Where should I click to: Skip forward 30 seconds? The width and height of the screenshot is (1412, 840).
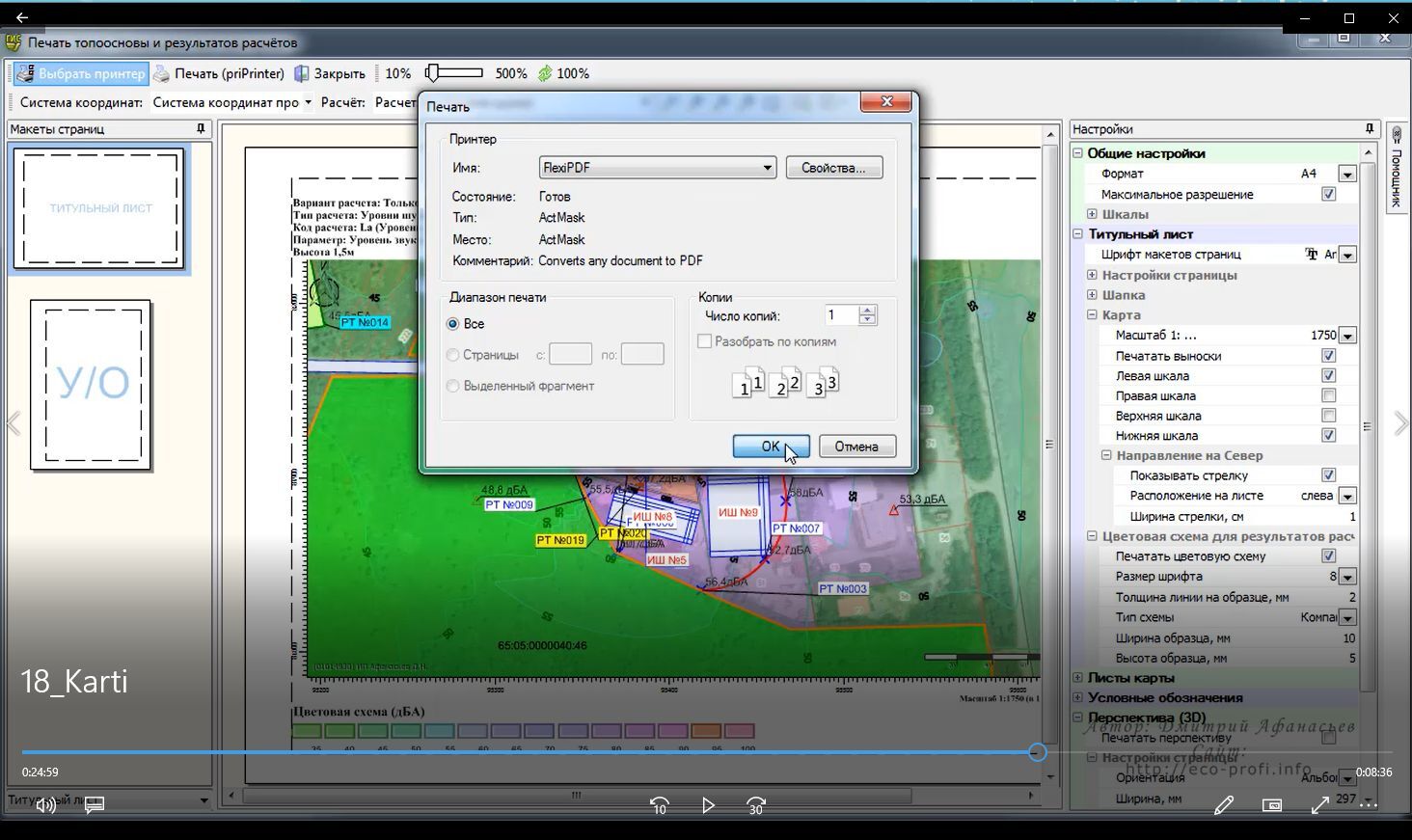[x=756, y=805]
